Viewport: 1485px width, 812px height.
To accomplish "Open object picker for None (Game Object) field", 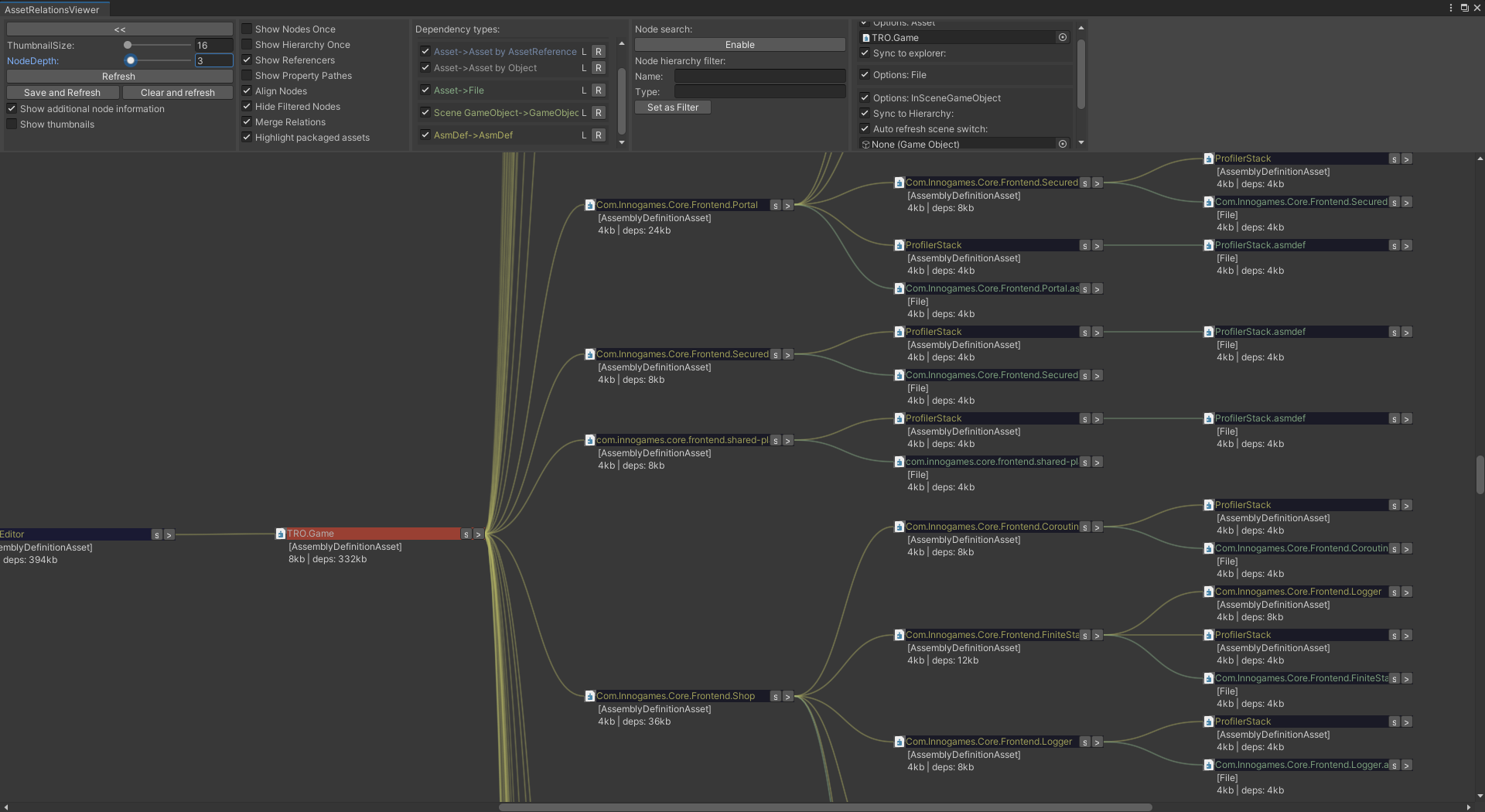I will pyautogui.click(x=1063, y=144).
